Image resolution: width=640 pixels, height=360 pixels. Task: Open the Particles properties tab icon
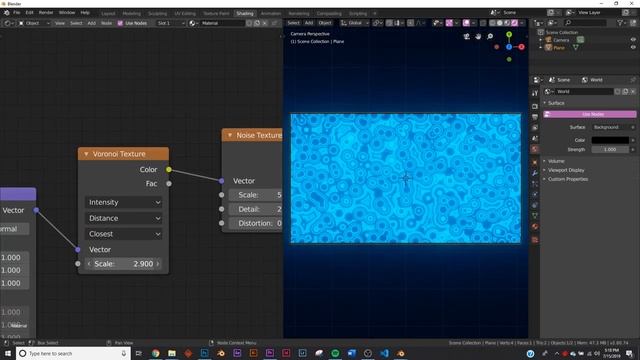(535, 184)
